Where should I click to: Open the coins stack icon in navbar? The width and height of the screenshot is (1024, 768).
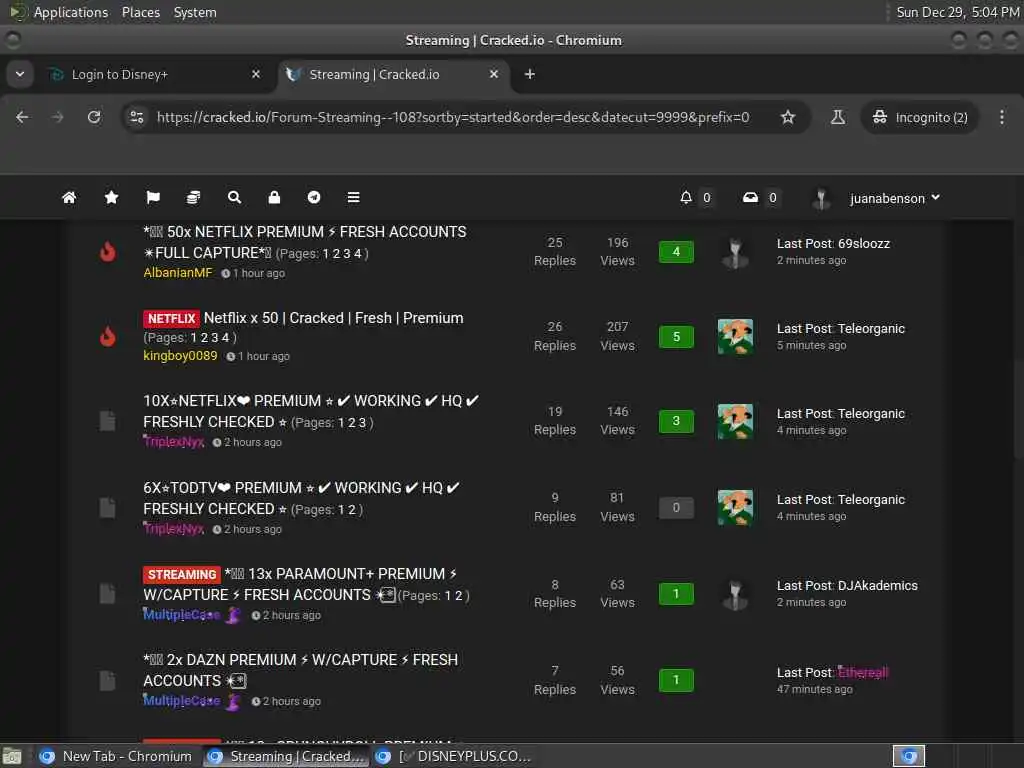pos(193,197)
